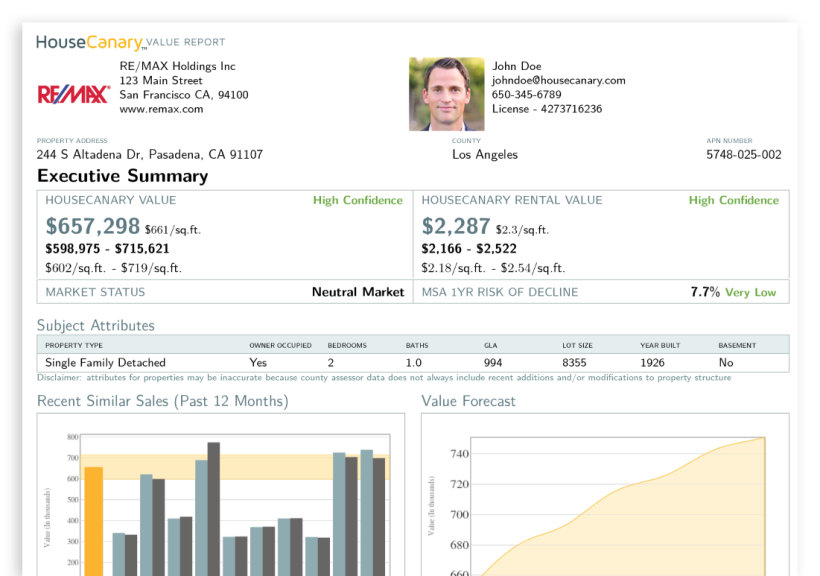This screenshot has width=820, height=576.
Task: Click the 'PROPERTY TYPE' column header
Action: (x=74, y=346)
